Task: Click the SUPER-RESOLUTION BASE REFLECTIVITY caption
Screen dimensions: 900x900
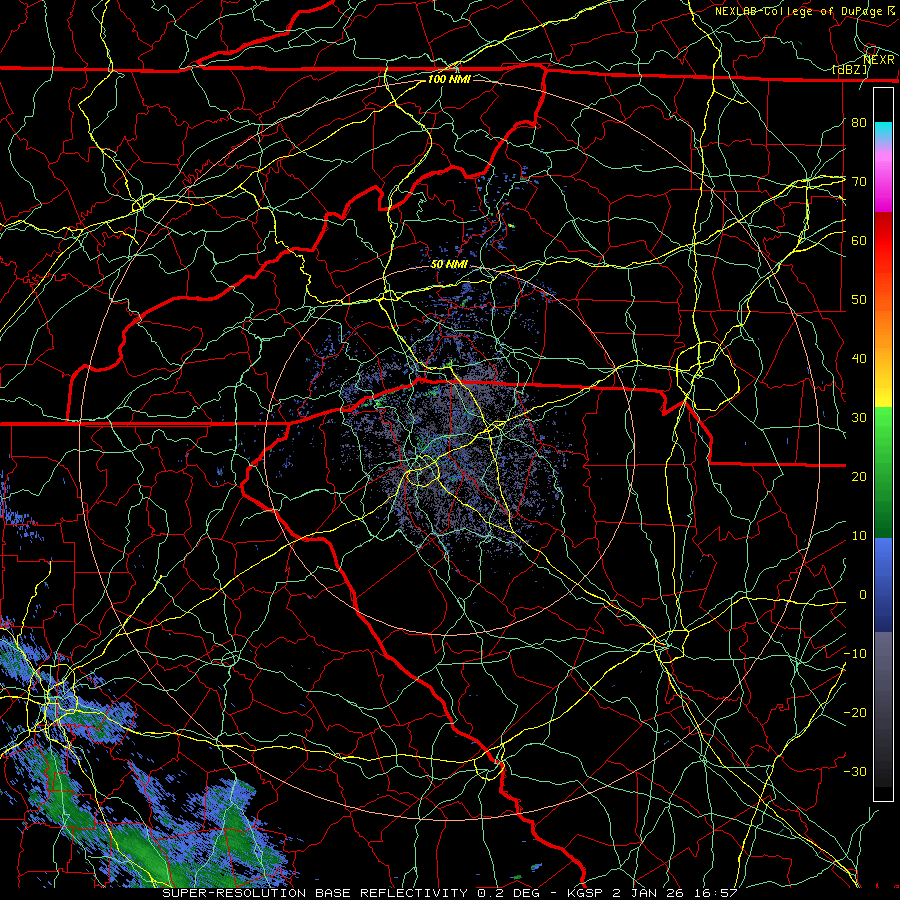Action: pos(315,893)
